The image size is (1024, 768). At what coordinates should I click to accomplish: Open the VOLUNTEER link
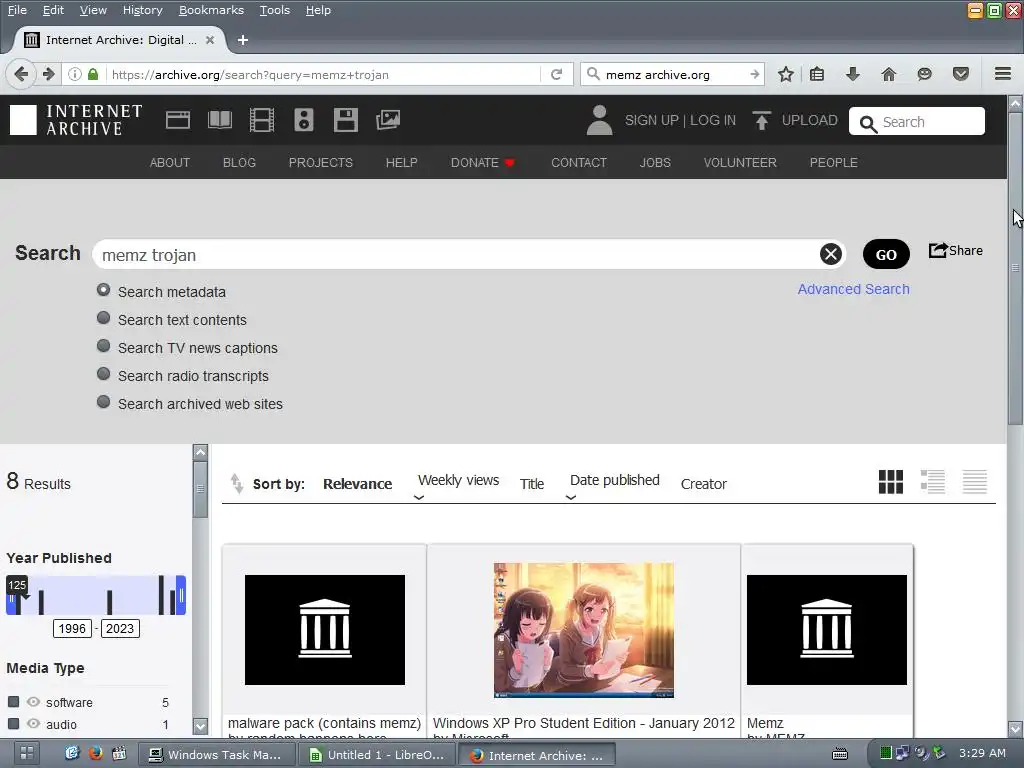[x=740, y=163]
